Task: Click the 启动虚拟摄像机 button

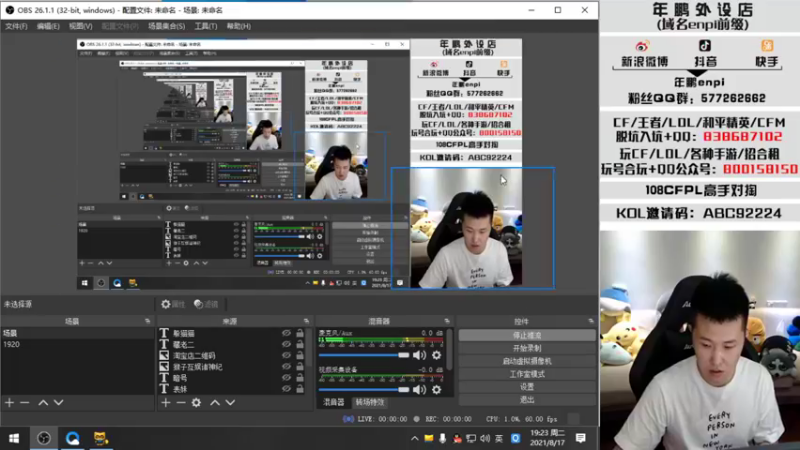Action: 527,361
